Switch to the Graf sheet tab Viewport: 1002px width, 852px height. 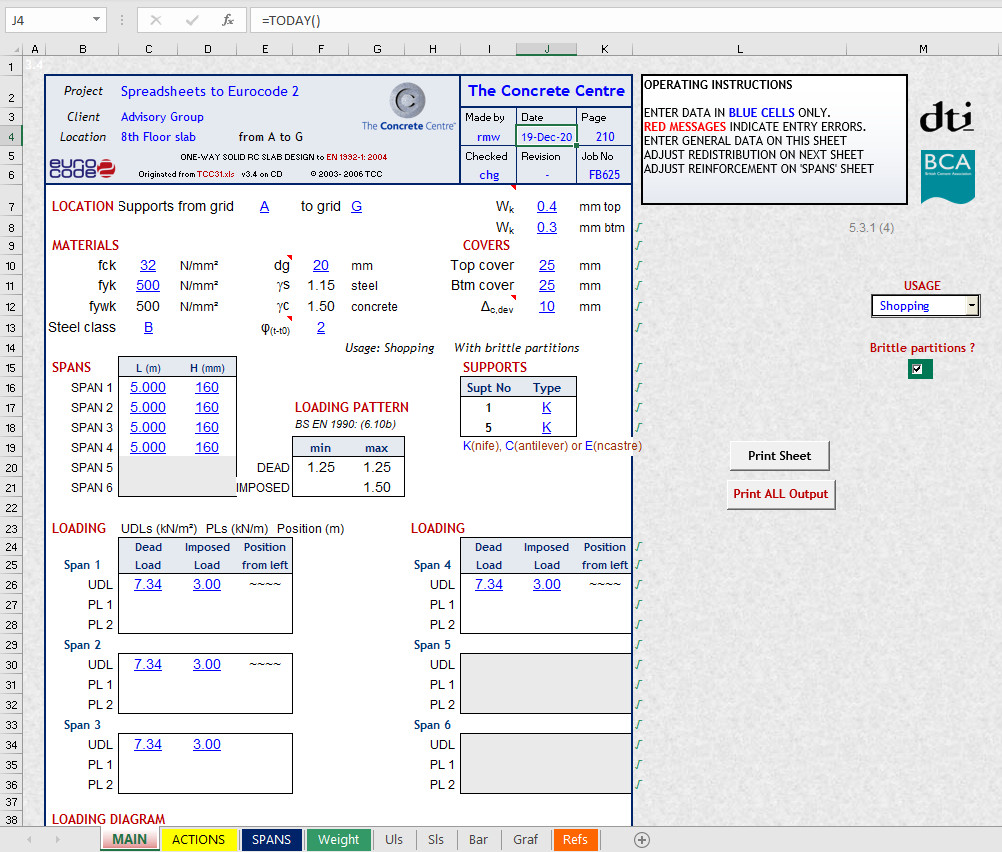(525, 839)
